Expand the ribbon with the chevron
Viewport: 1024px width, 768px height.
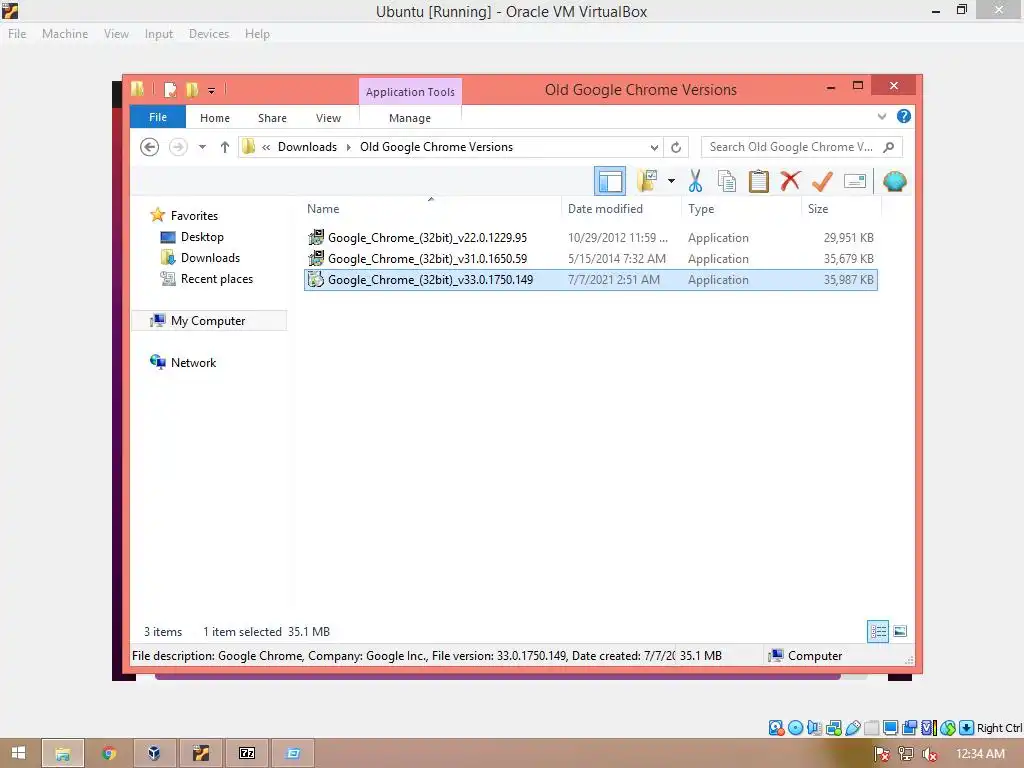[x=882, y=117]
